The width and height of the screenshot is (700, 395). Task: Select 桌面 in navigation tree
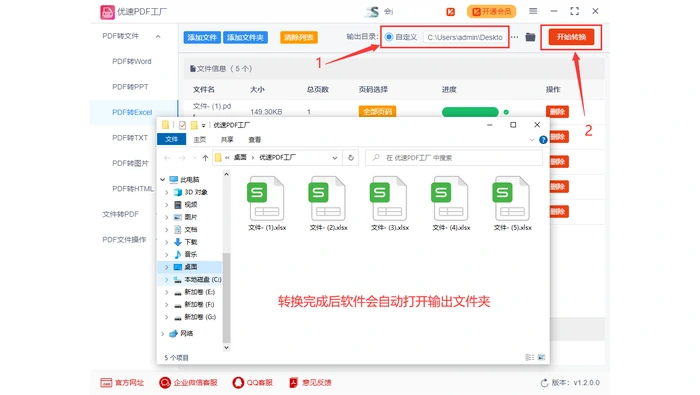[x=191, y=267]
